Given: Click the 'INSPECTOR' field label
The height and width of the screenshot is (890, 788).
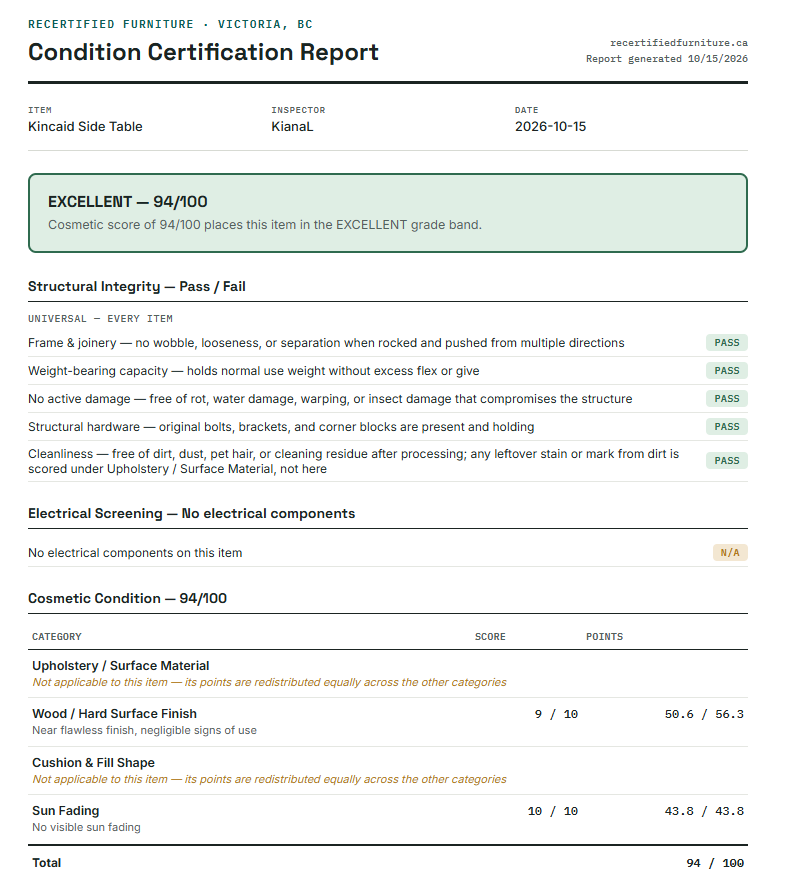Looking at the screenshot, I should click(x=298, y=110).
